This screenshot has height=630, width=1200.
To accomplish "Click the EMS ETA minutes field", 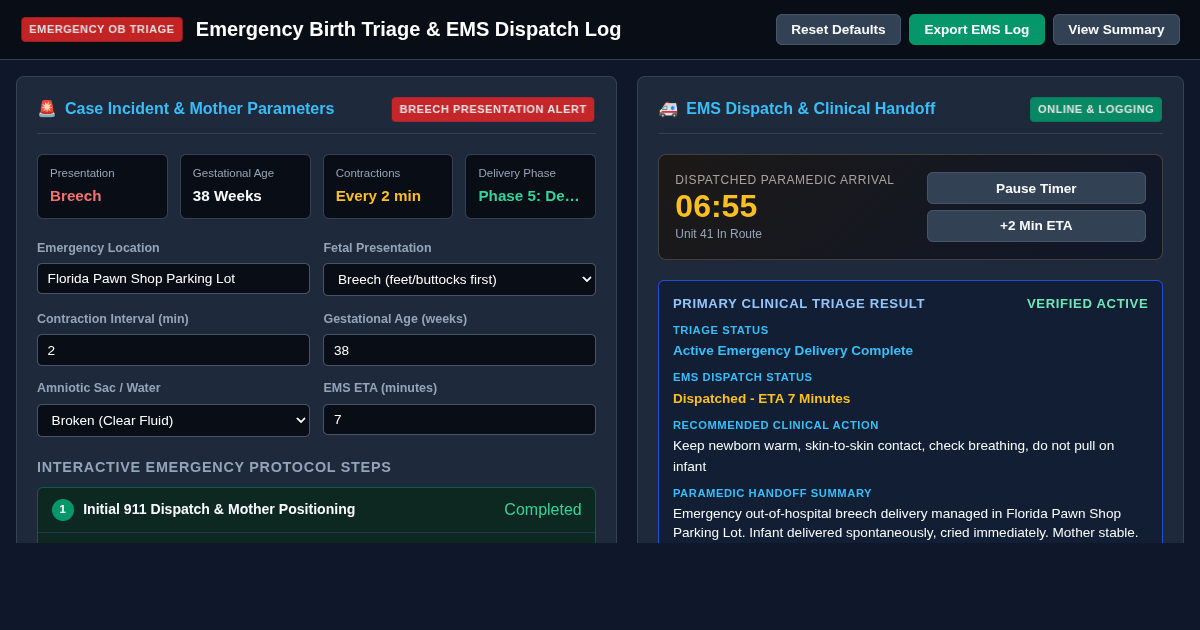I will pyautogui.click(x=459, y=420).
